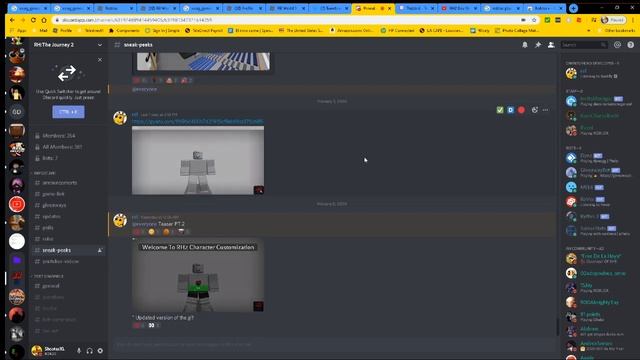Click the Chrome profile Paused button
The width and height of the screenshot is (640, 360).
coord(613,20)
